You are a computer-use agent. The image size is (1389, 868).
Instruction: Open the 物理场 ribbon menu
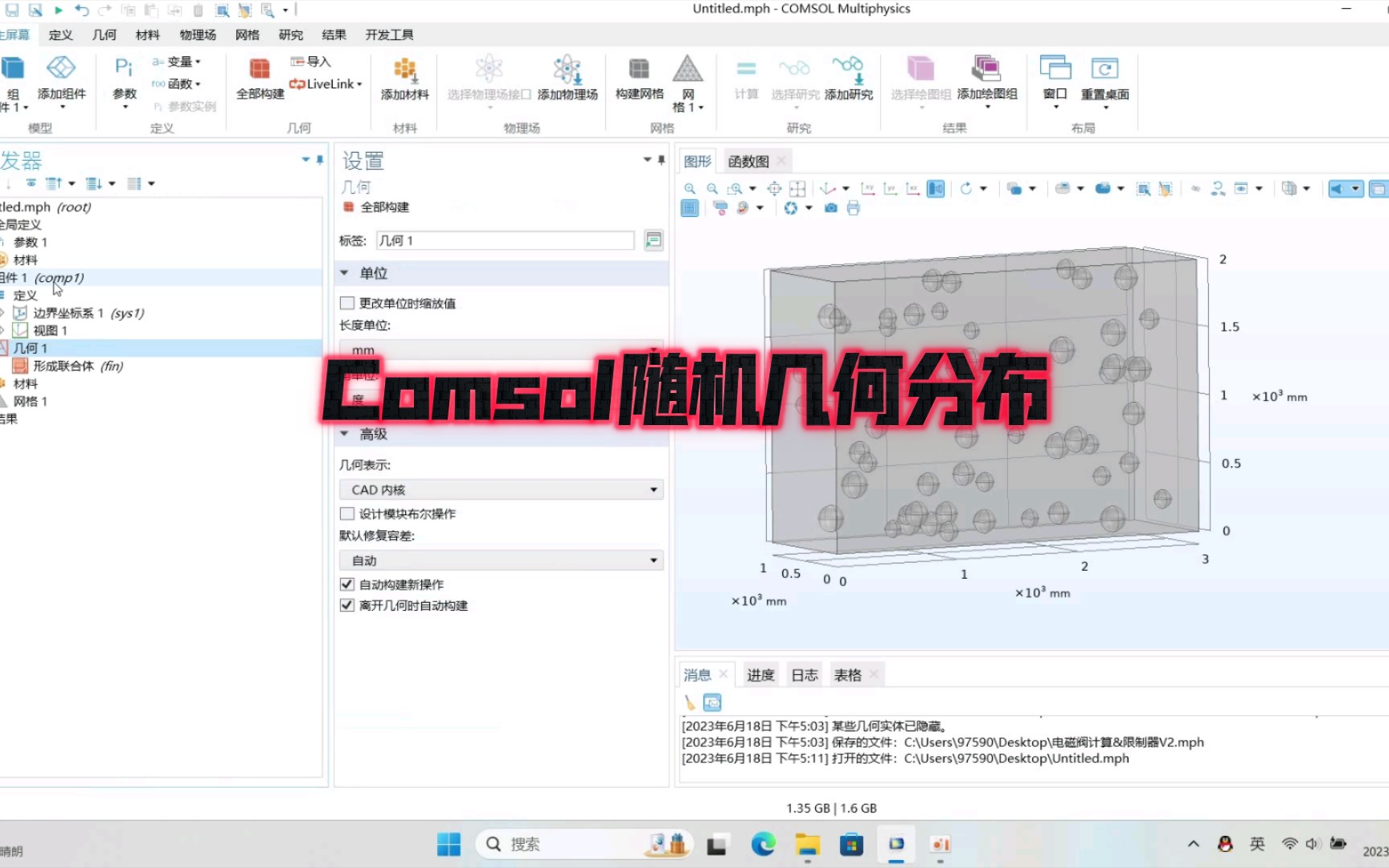[x=197, y=35]
